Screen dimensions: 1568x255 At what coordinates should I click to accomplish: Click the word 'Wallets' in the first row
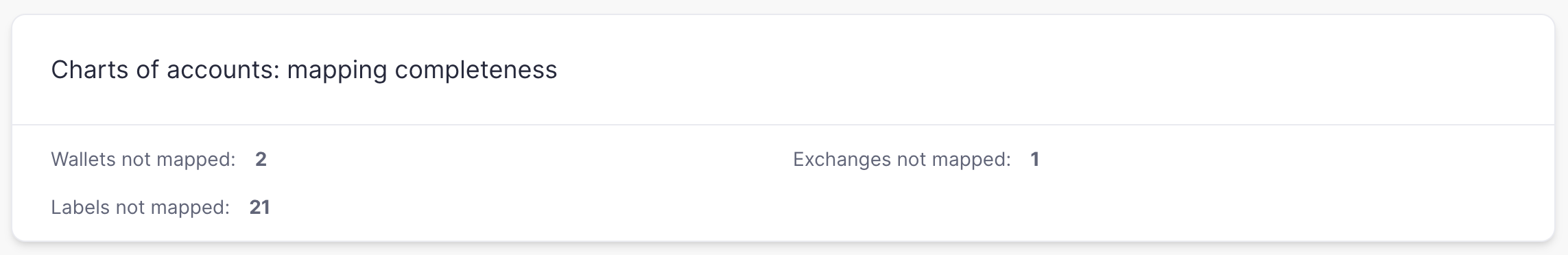[x=84, y=160]
